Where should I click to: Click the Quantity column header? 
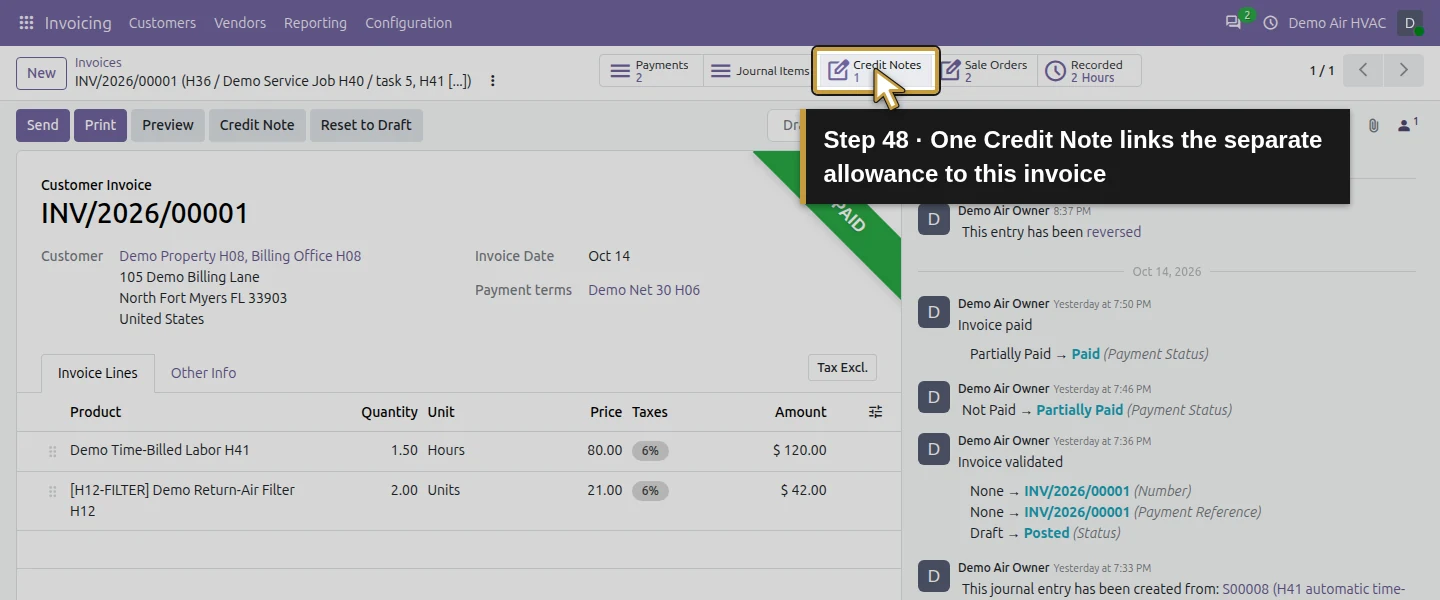[389, 412]
